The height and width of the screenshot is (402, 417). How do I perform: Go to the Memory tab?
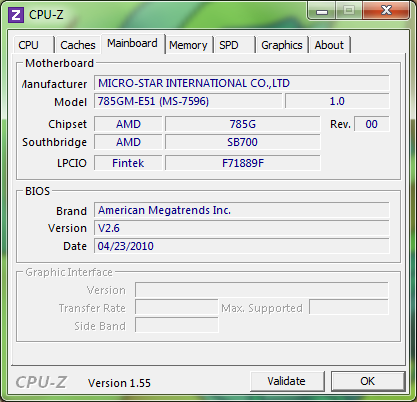pyautogui.click(x=189, y=45)
